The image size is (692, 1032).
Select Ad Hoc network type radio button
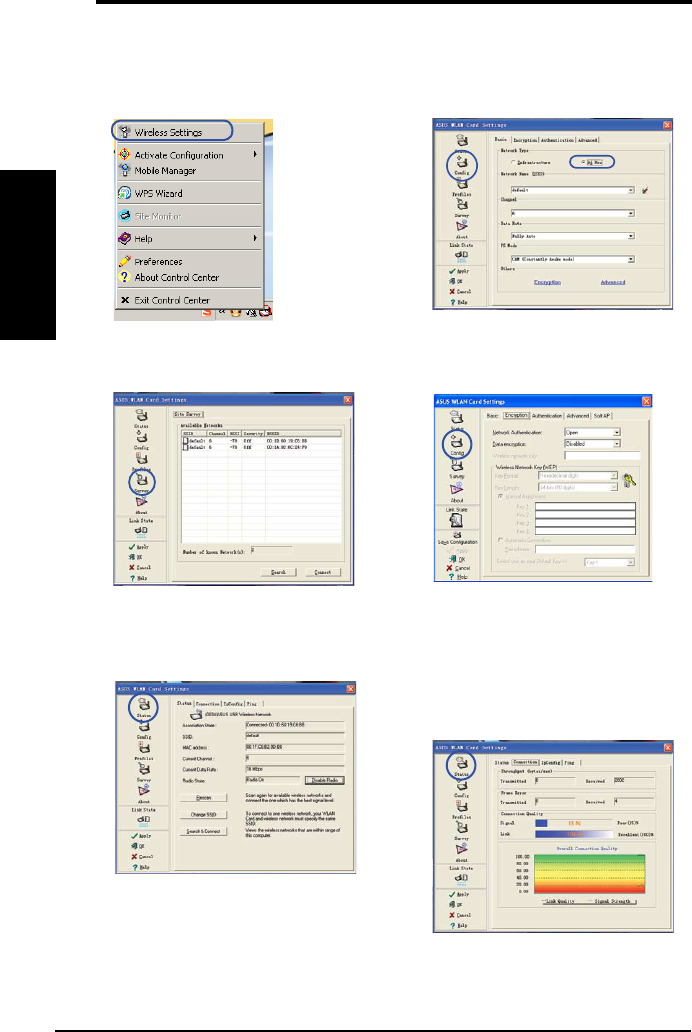click(584, 162)
